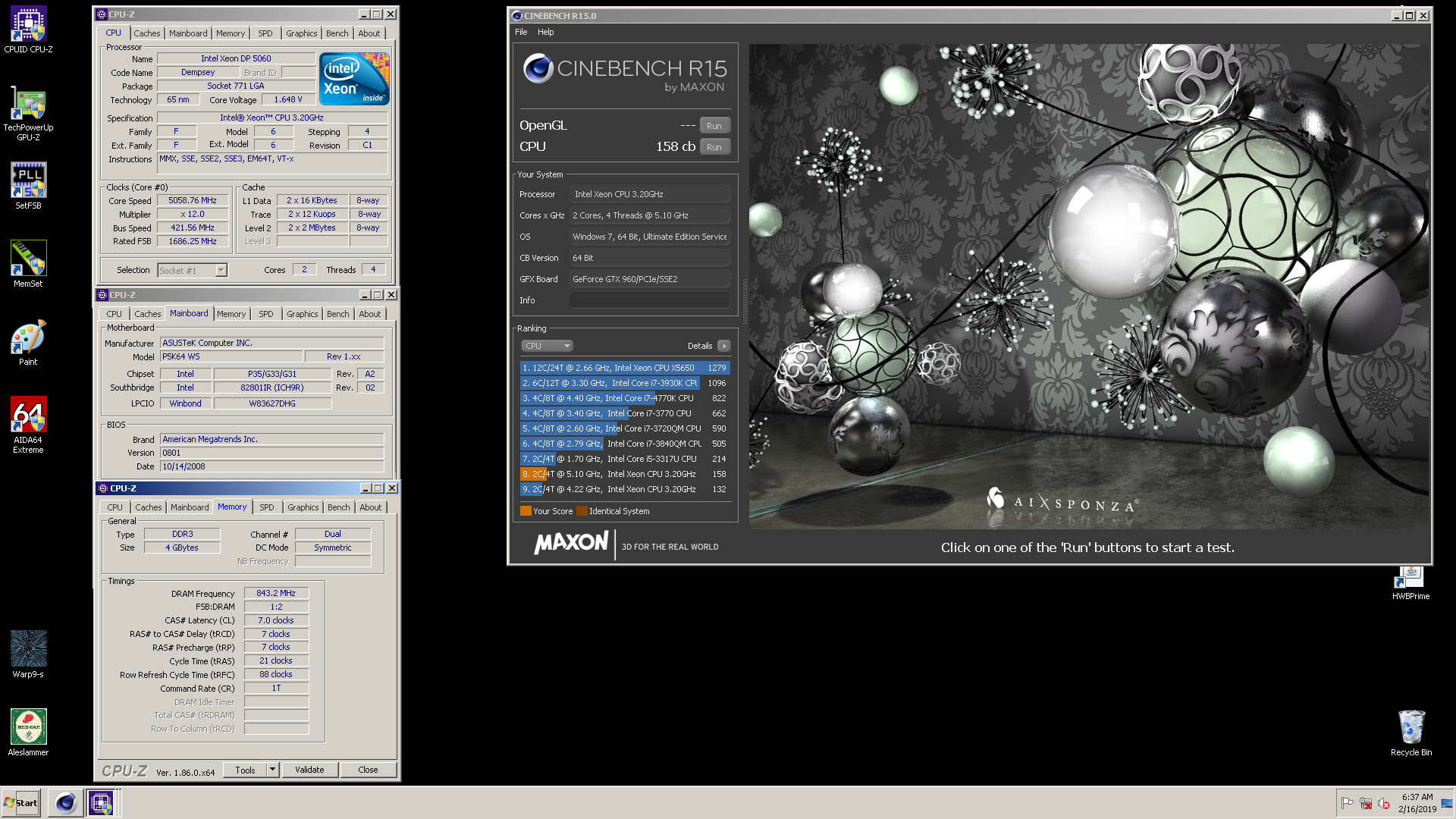
Task: Open the Tools dropdown arrow in CPU-Z
Action: tap(272, 770)
